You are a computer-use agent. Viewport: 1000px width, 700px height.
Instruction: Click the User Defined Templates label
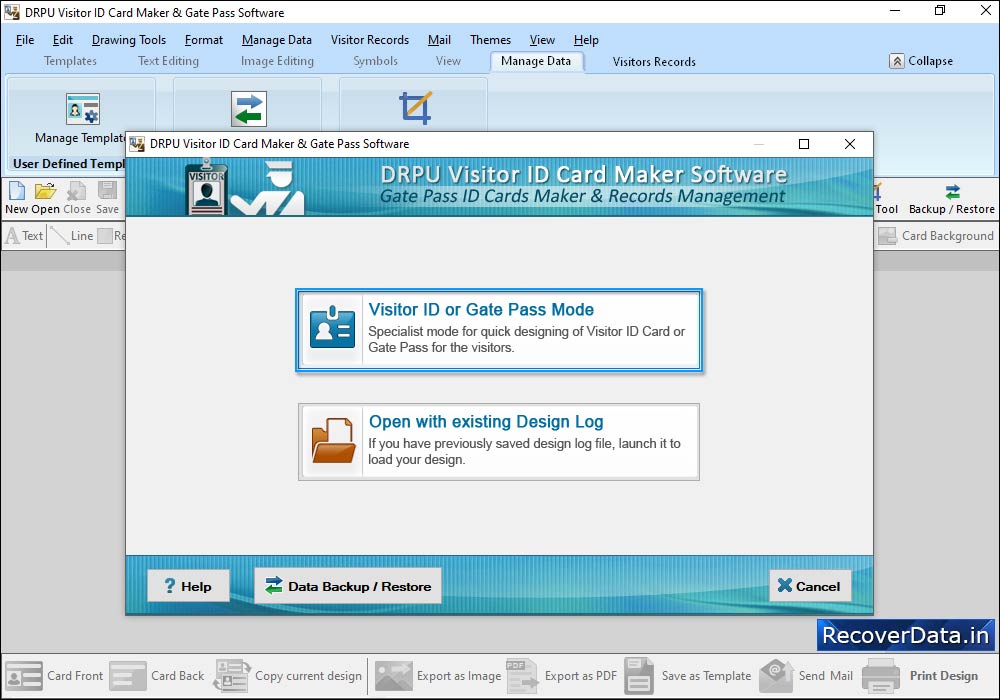pos(69,164)
